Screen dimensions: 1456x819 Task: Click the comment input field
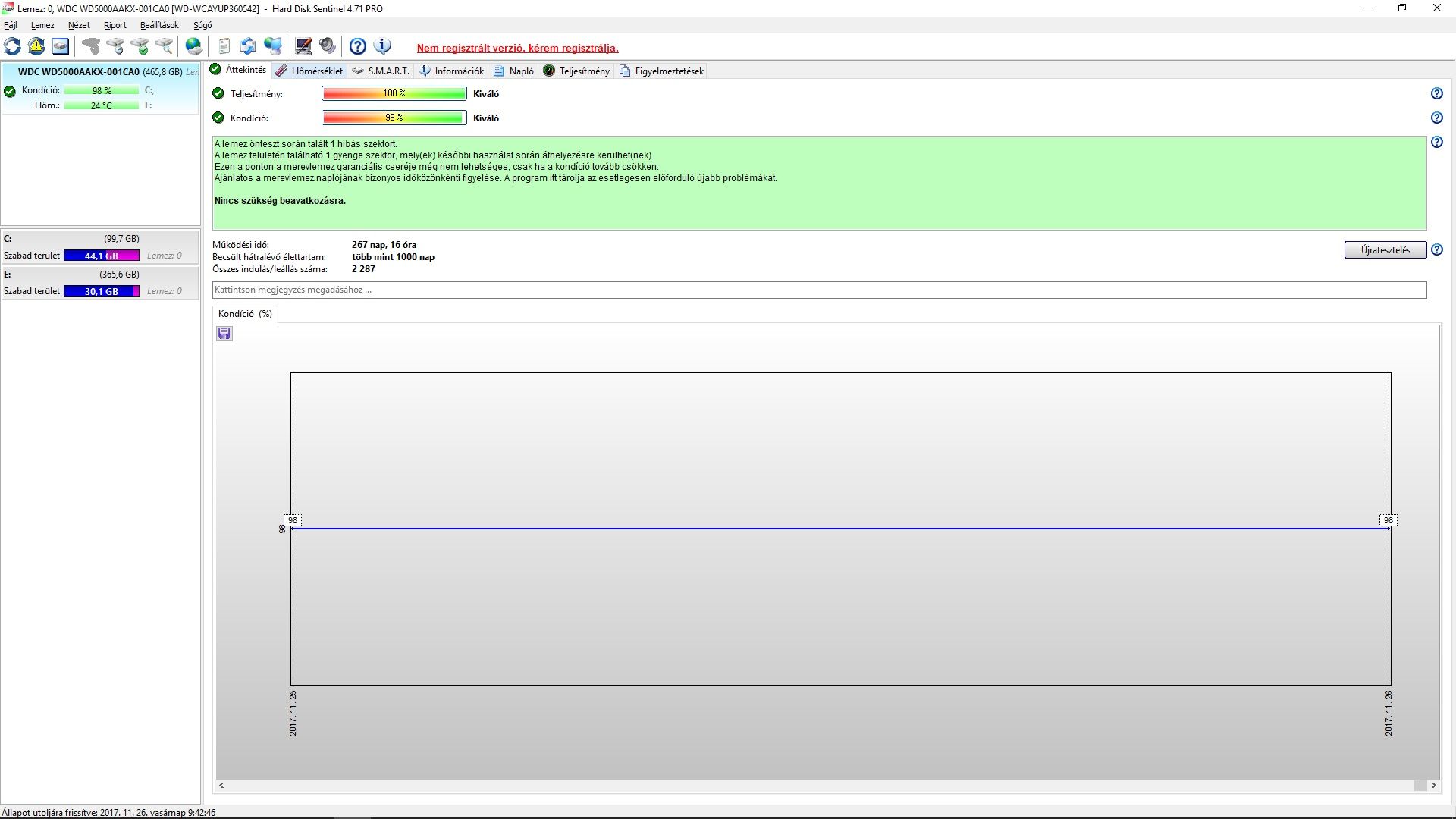(x=819, y=290)
